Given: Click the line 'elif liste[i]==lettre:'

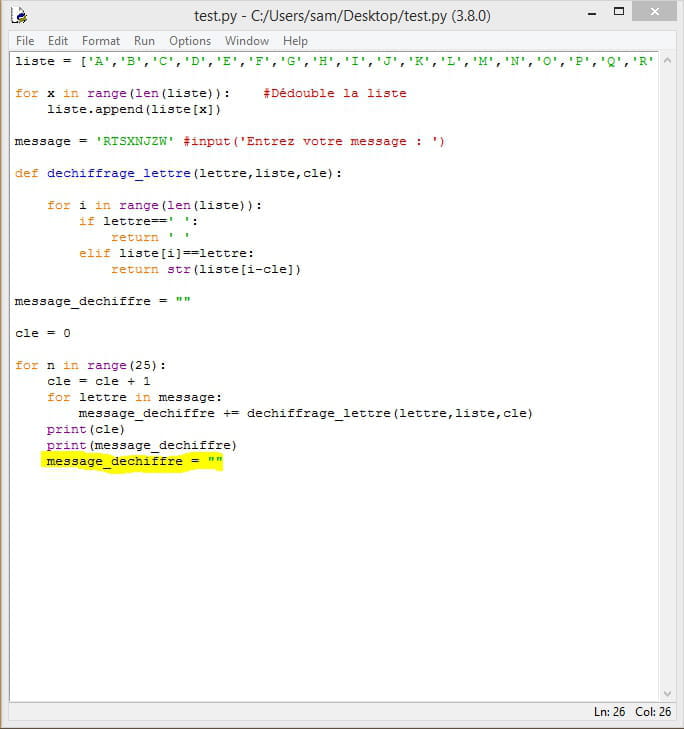Looking at the screenshot, I should (x=166, y=253).
